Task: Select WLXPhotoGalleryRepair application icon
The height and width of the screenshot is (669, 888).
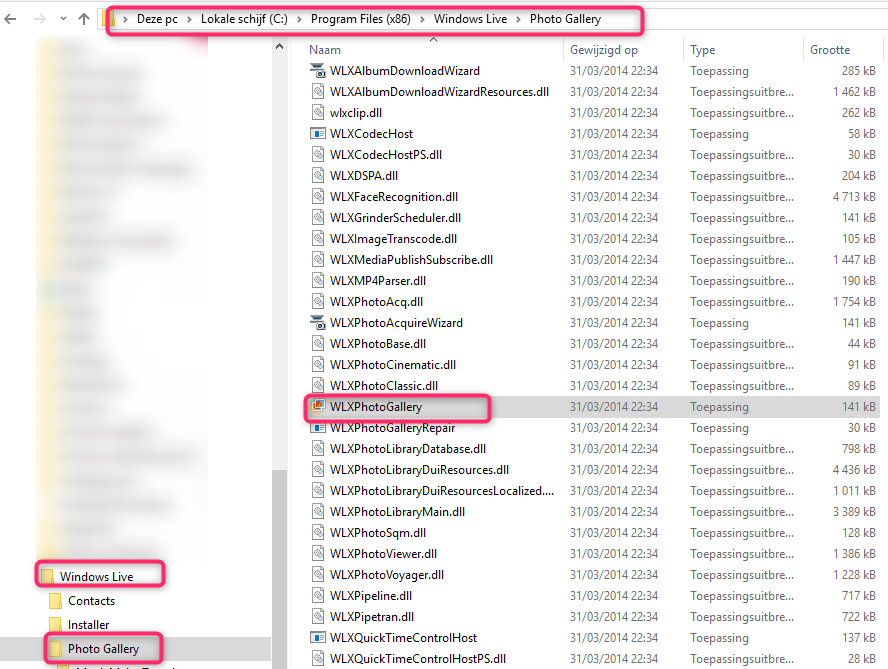Action: pyautogui.click(x=318, y=428)
